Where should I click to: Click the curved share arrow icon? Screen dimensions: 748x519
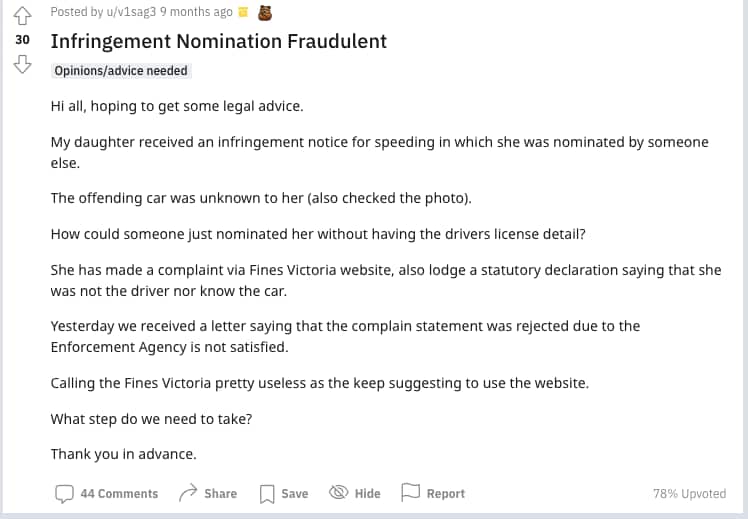[187, 493]
